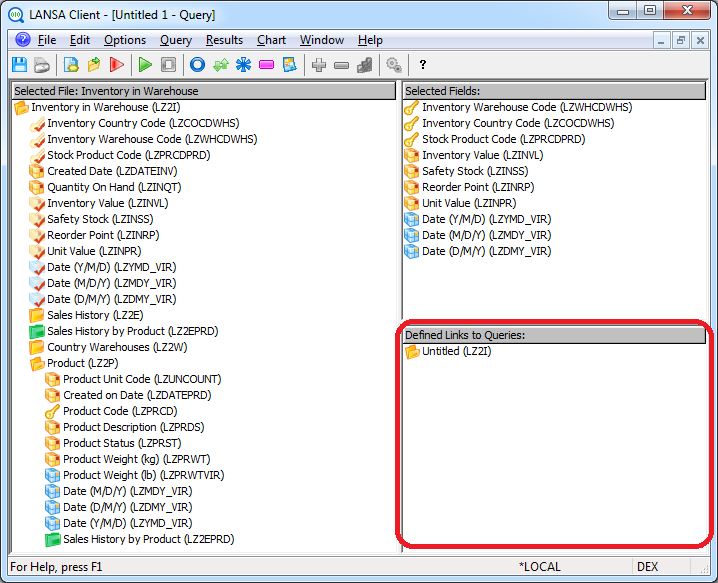The width and height of the screenshot is (718, 583).
Task: Minimize the inner query document window
Action: point(661,40)
